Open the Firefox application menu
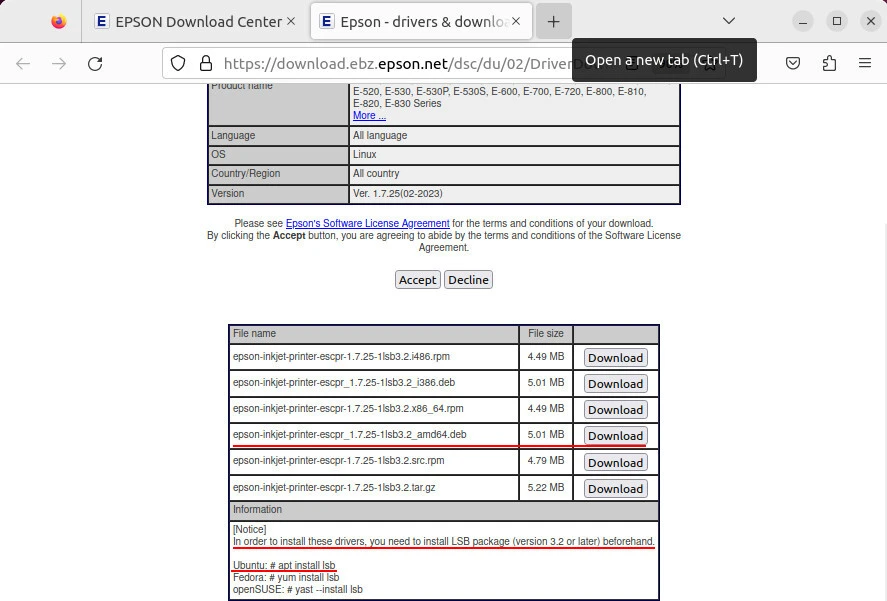The height and width of the screenshot is (601, 887). pyautogui.click(x=865, y=63)
